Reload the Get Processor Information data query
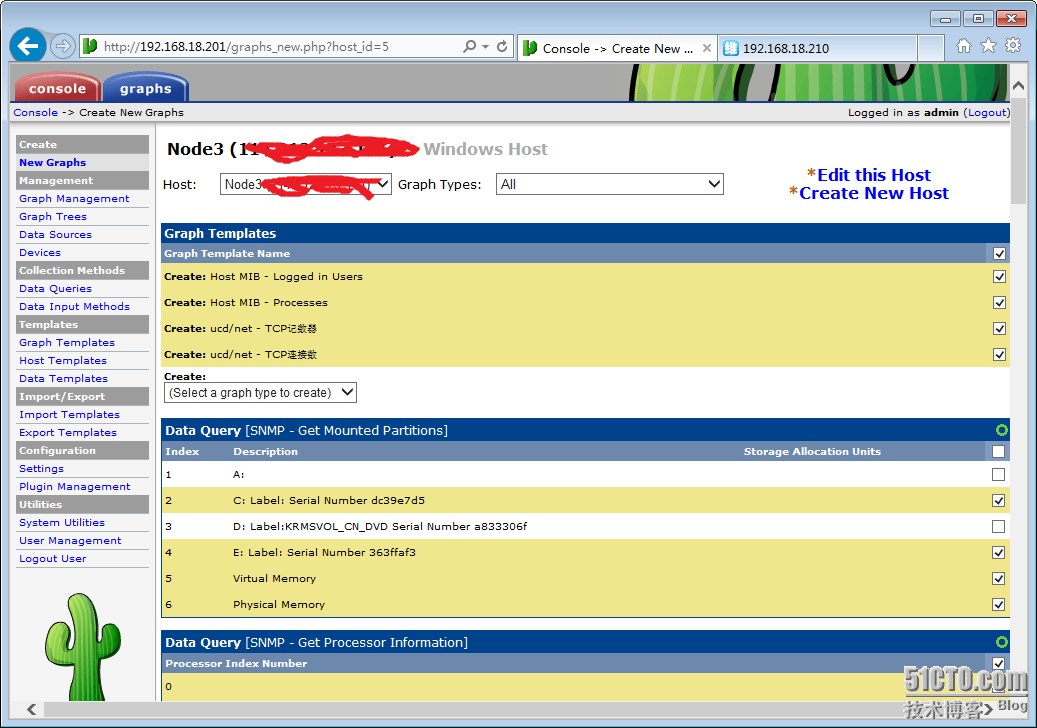 tap(1001, 642)
